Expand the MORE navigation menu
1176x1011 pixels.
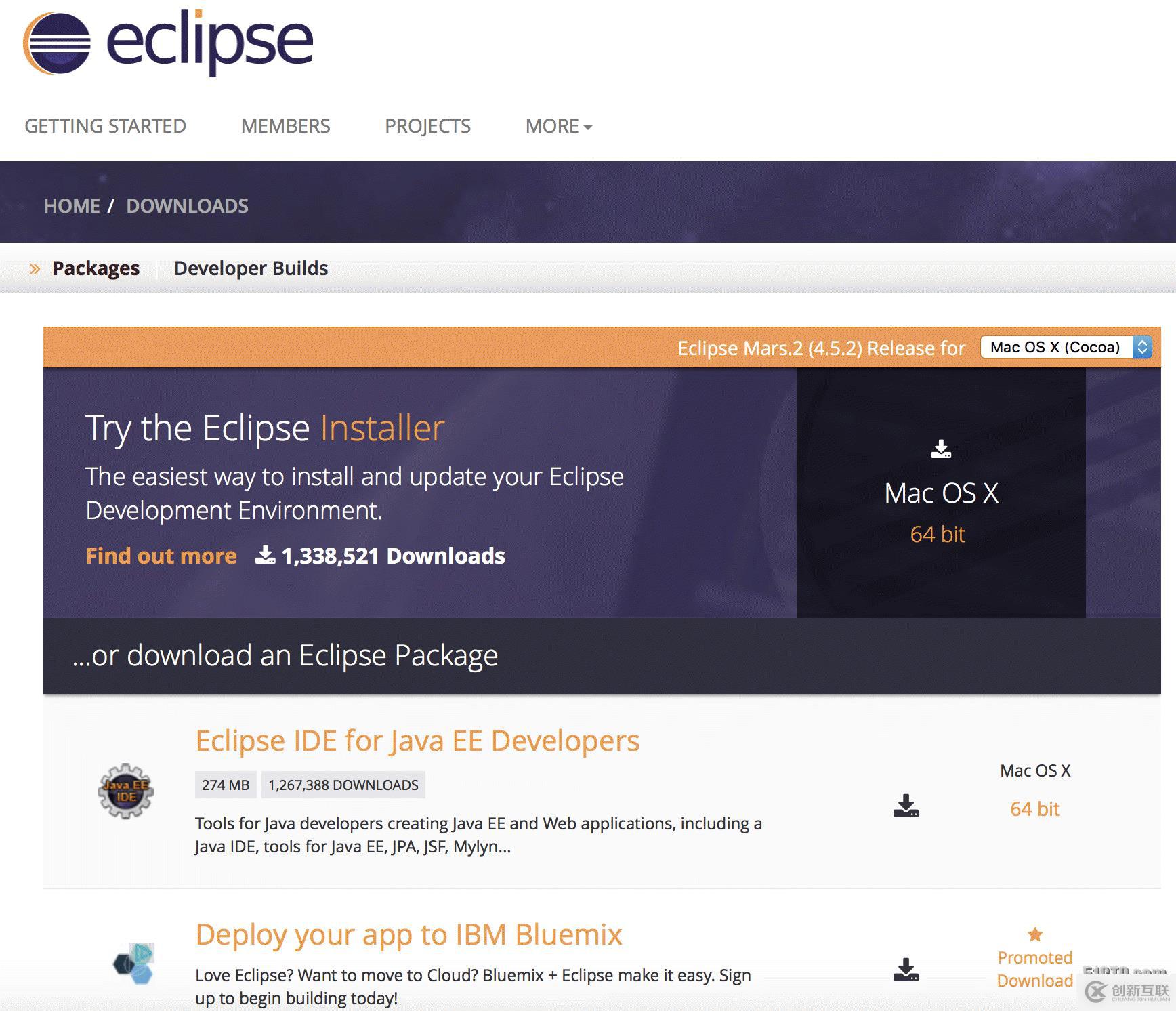pos(558,125)
